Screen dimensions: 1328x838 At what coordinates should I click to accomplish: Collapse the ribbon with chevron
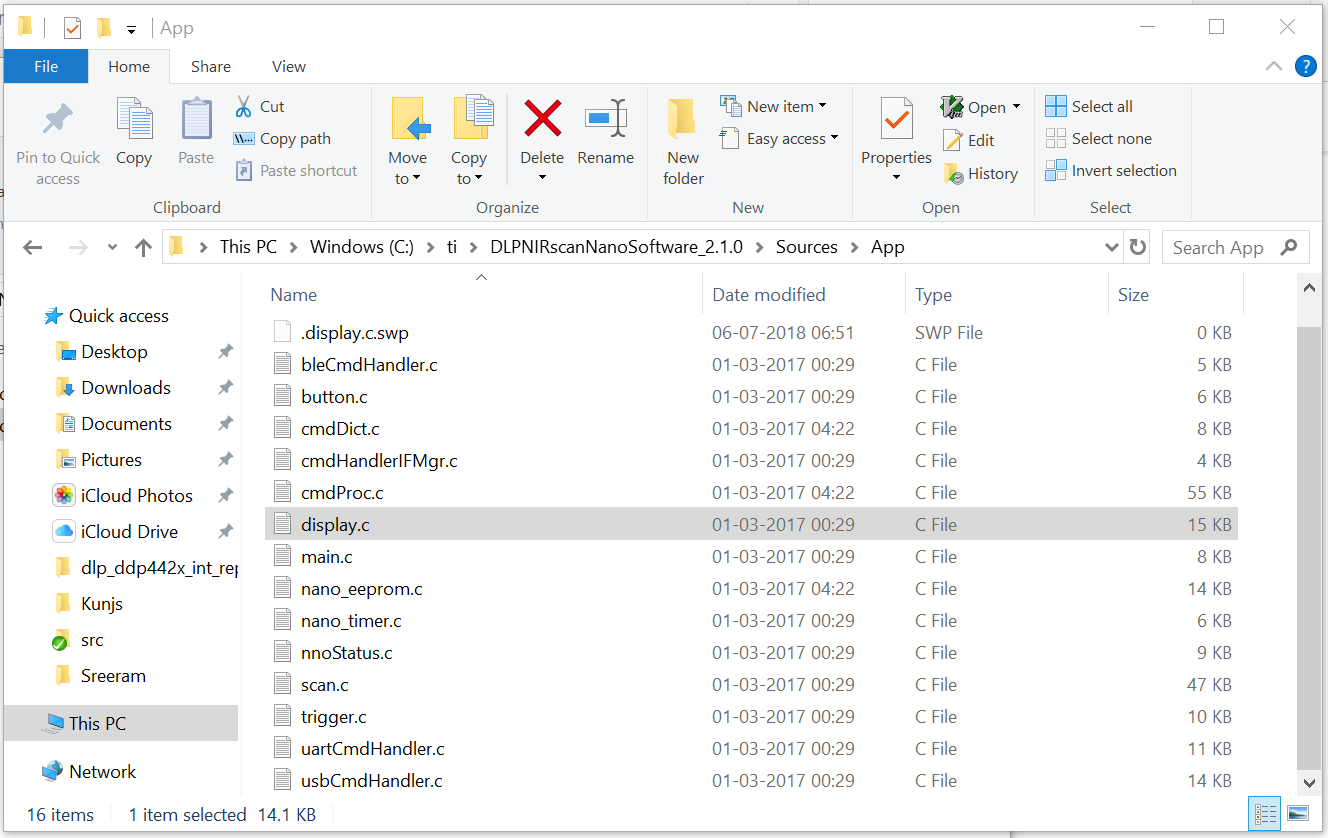click(x=1273, y=66)
